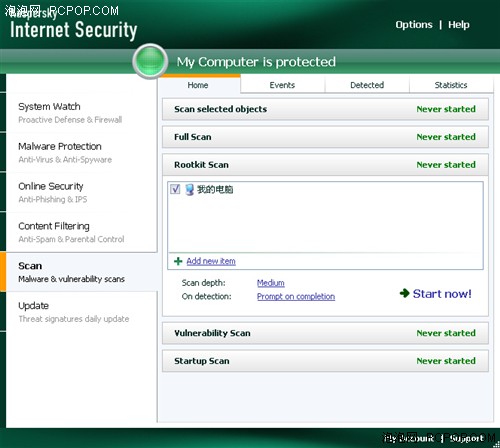
Task: Click the green plus icon beside Add new item
Action: pyautogui.click(x=178, y=261)
